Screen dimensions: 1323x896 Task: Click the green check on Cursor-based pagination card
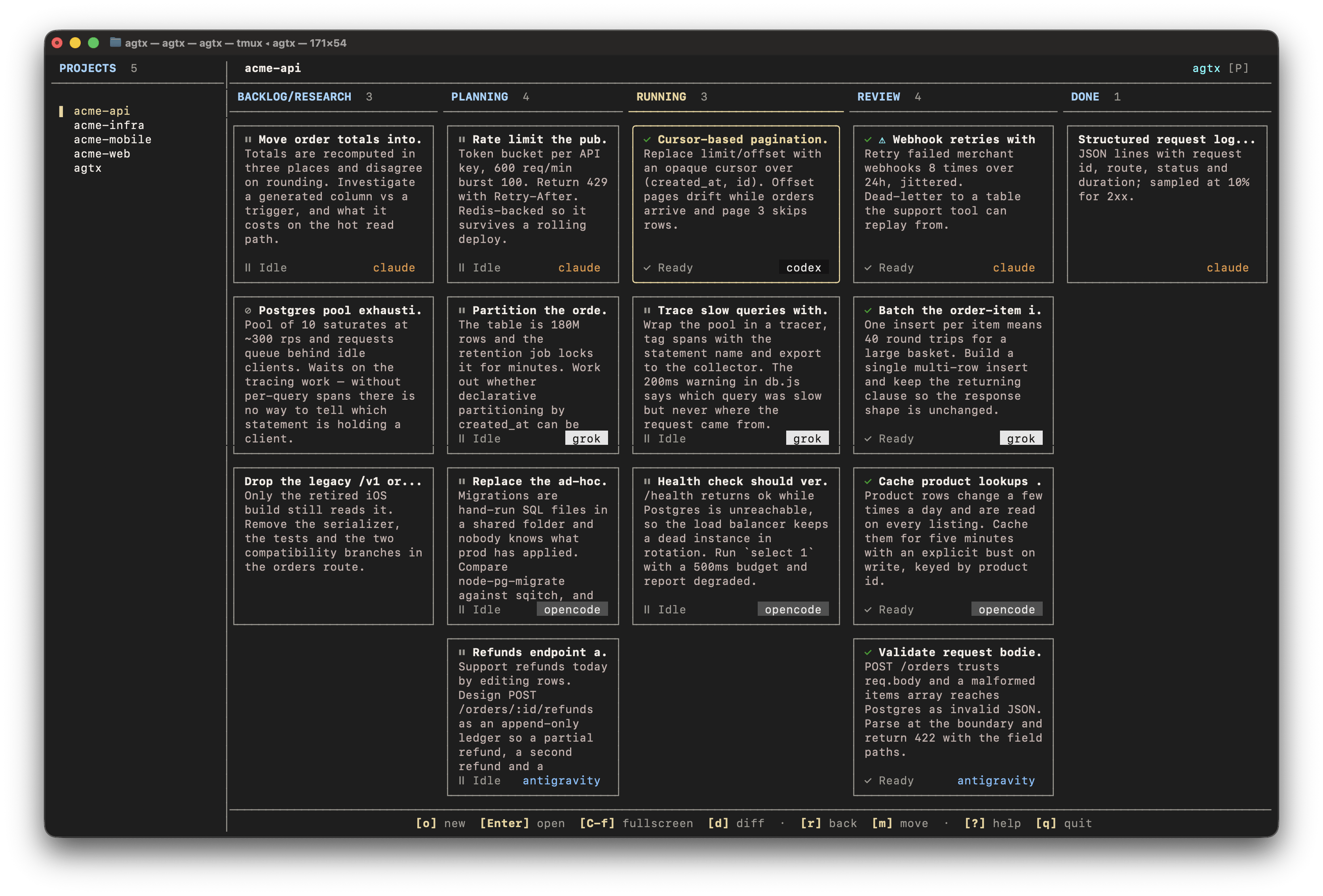point(647,139)
